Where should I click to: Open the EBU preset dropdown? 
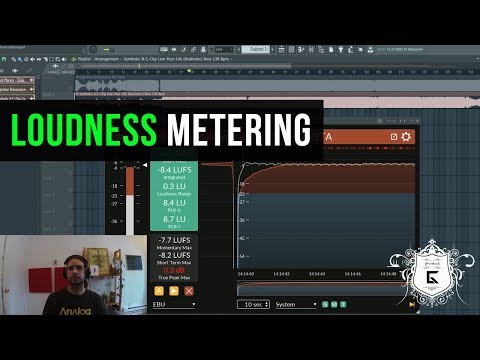[174, 304]
